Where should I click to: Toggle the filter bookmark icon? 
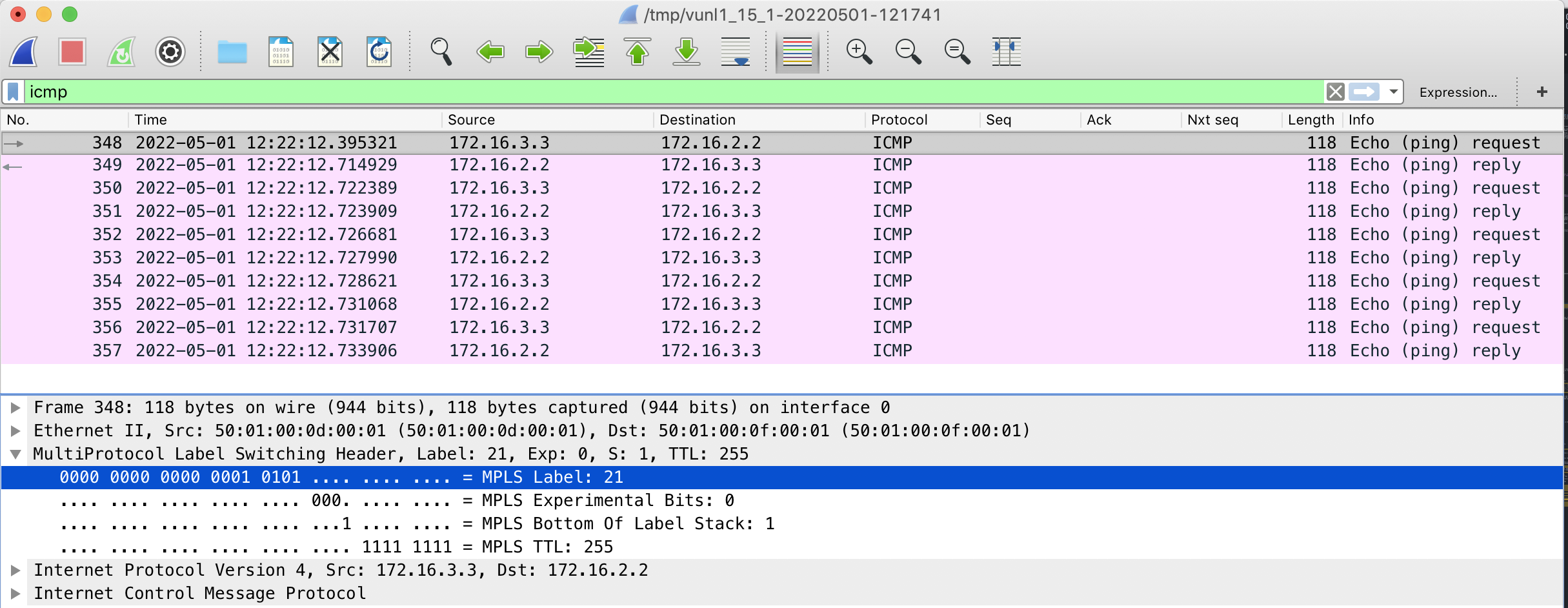tap(12, 92)
